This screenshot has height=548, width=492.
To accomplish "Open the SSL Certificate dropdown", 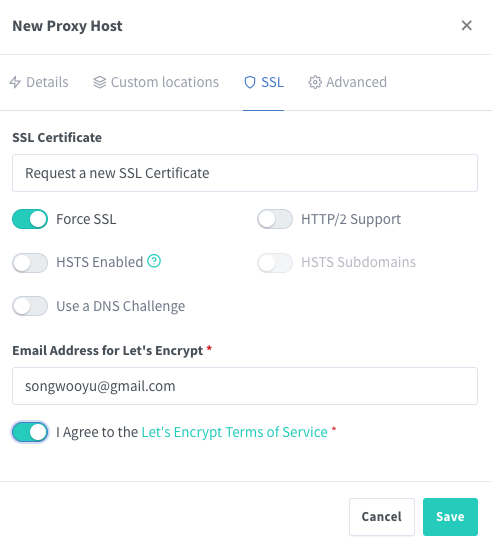I will (x=245, y=173).
